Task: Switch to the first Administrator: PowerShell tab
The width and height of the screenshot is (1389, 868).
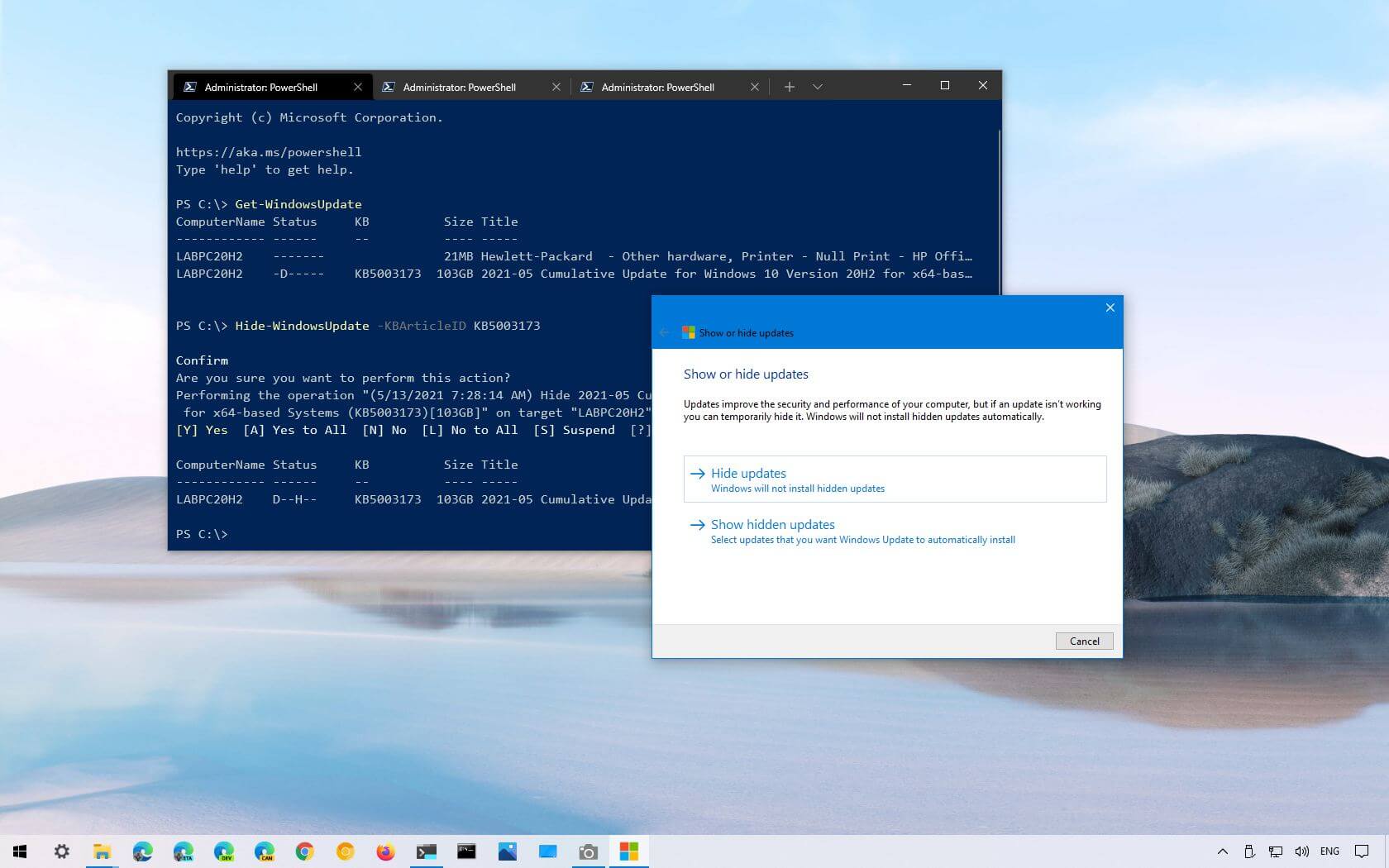Action: 273,87
